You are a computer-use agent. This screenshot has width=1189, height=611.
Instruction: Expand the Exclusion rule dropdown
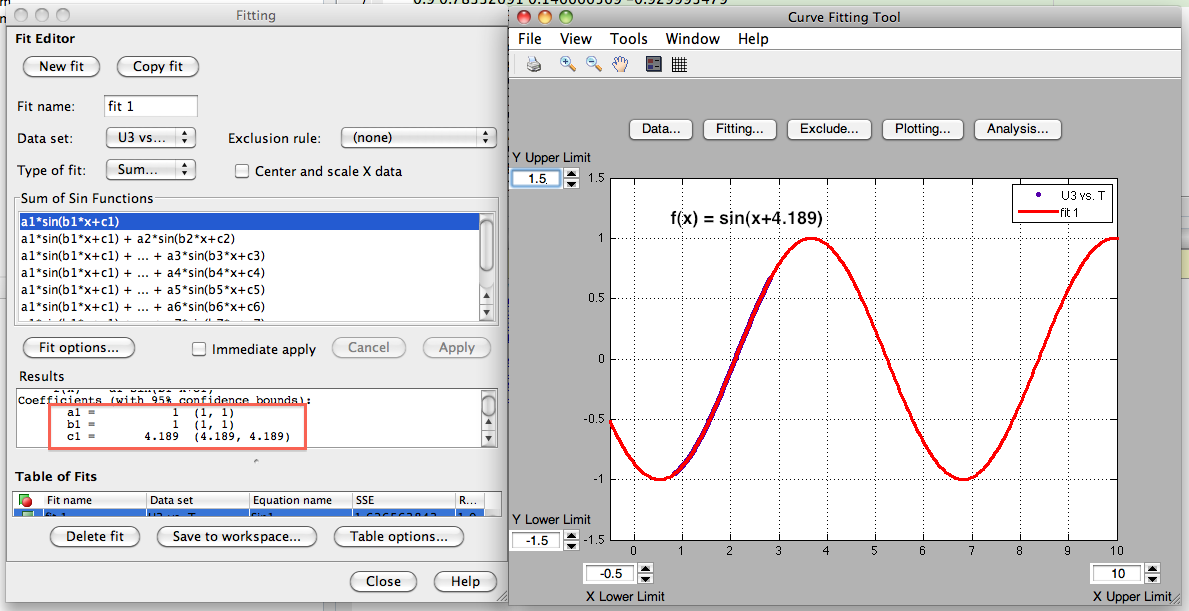[x=418, y=137]
